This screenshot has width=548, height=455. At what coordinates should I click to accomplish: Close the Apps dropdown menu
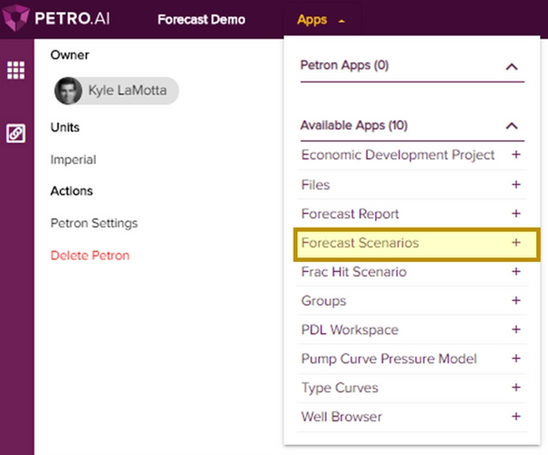tap(321, 20)
